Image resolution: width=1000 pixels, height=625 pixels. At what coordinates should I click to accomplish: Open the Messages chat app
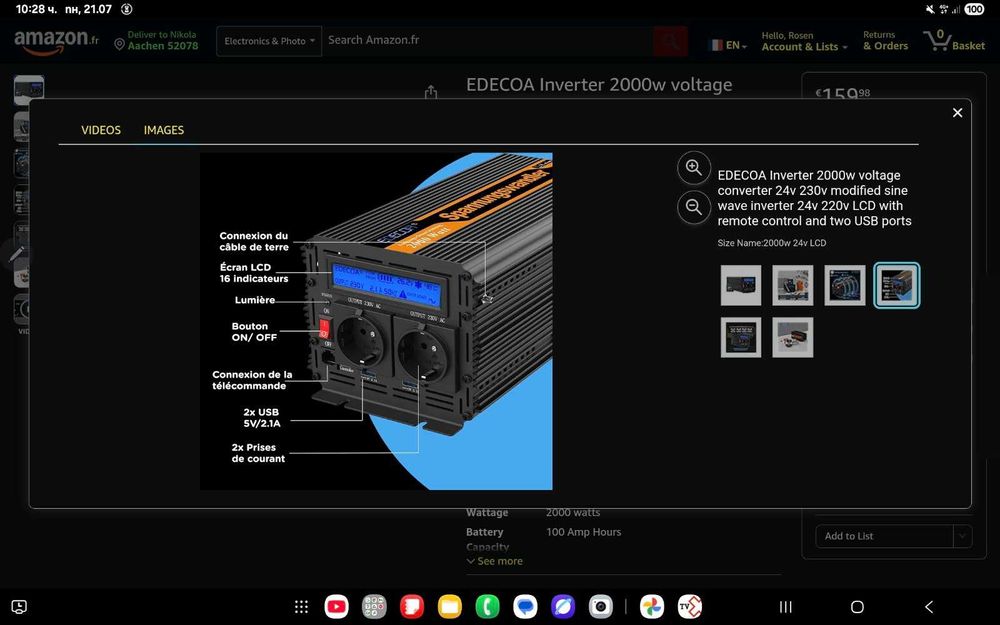525,607
